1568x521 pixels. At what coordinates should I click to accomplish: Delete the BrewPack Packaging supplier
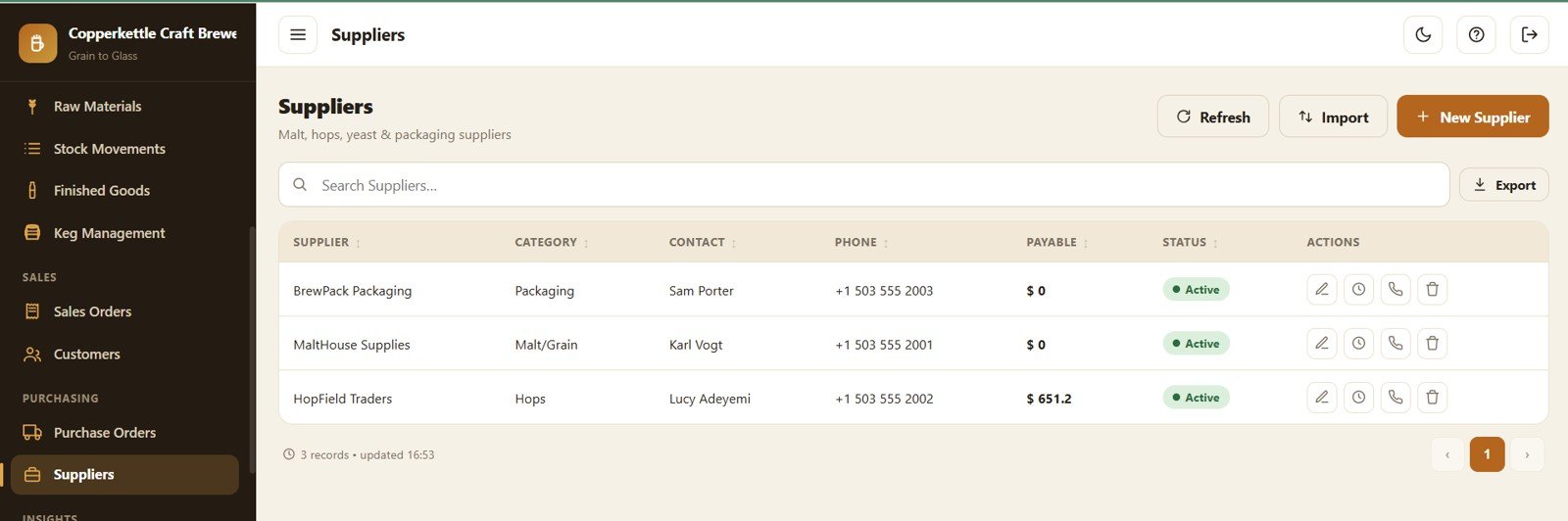pos(1432,290)
